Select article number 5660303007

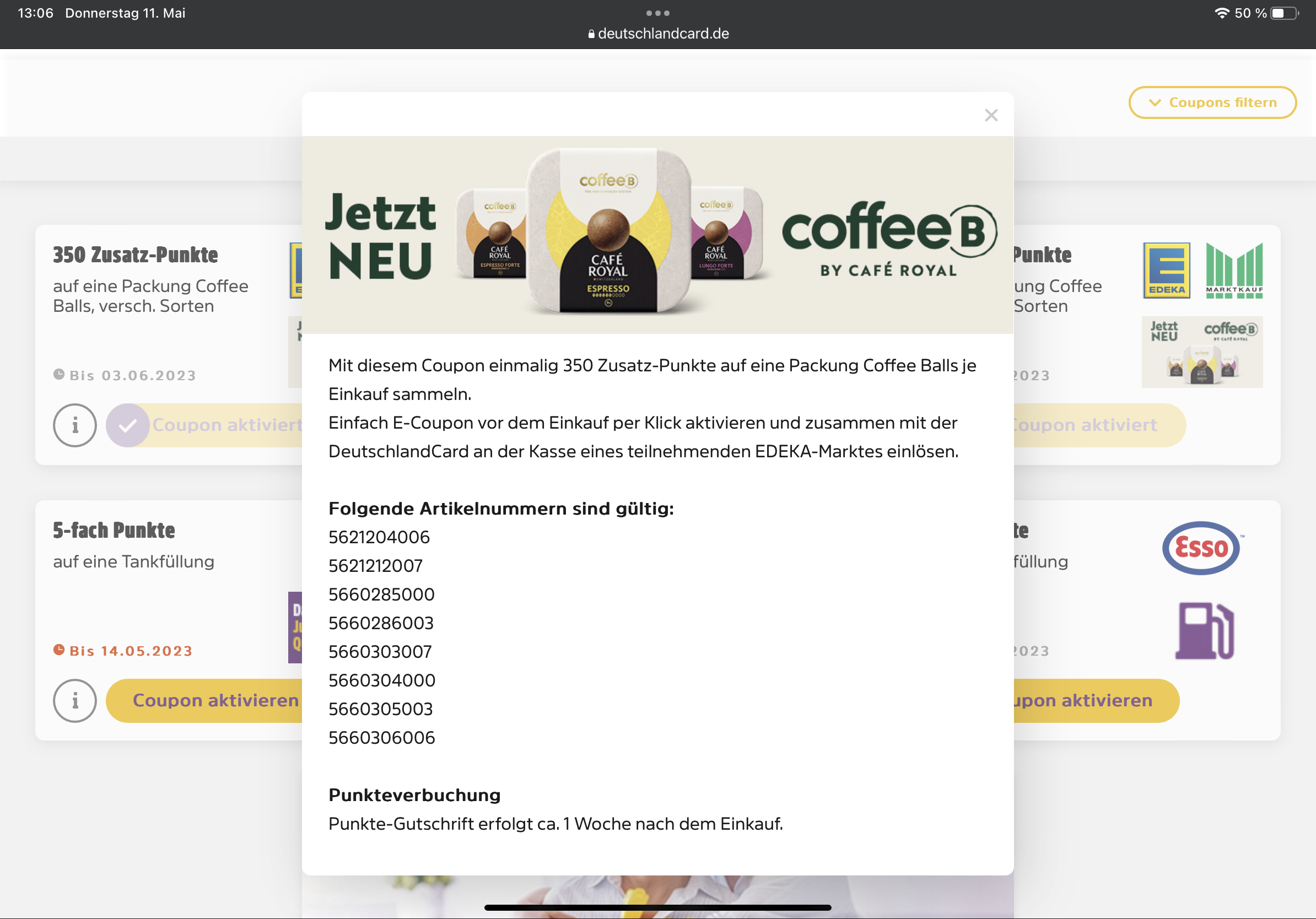click(380, 652)
